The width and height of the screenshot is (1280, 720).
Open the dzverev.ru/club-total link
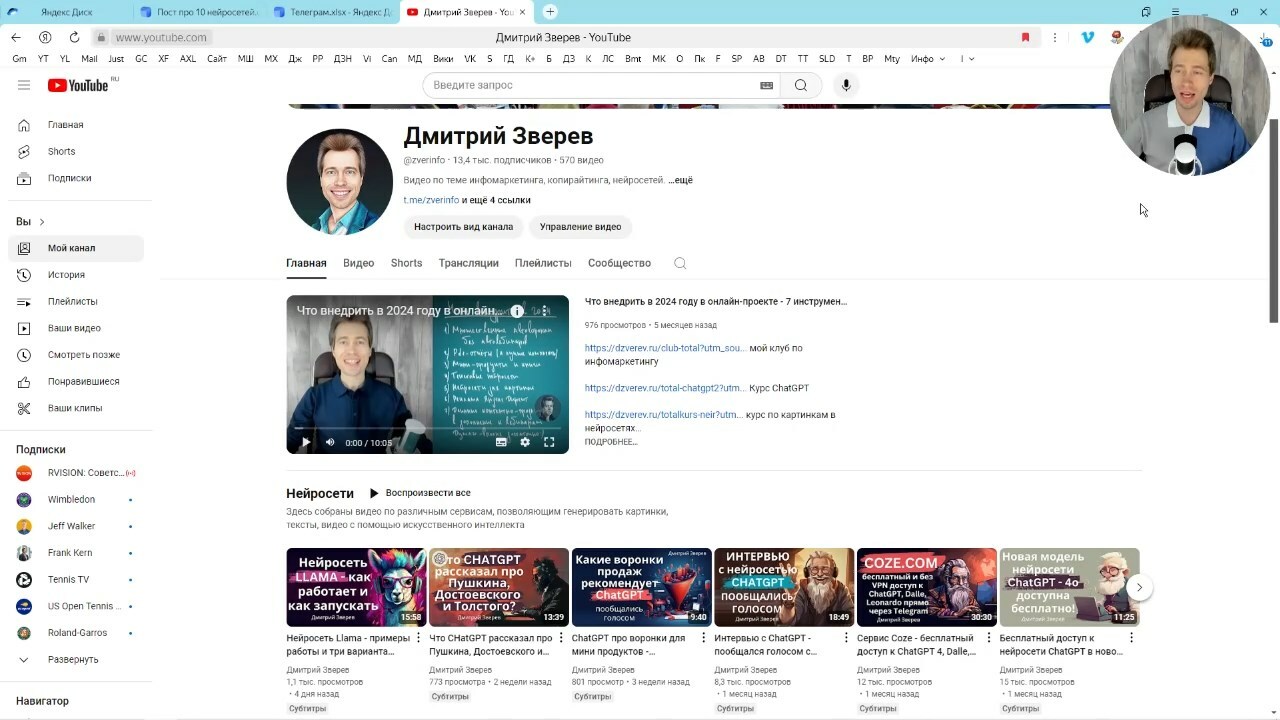point(665,348)
